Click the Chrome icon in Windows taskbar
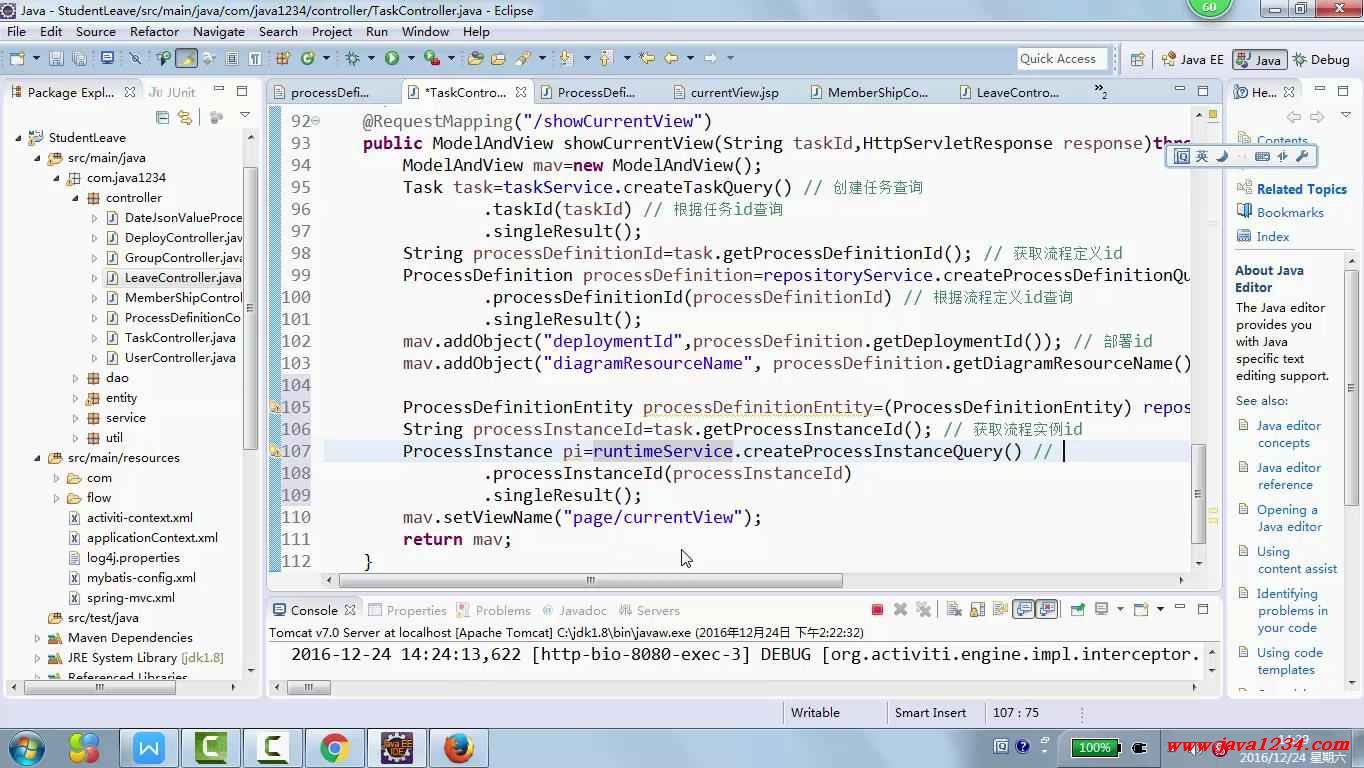1364x768 pixels. (334, 747)
